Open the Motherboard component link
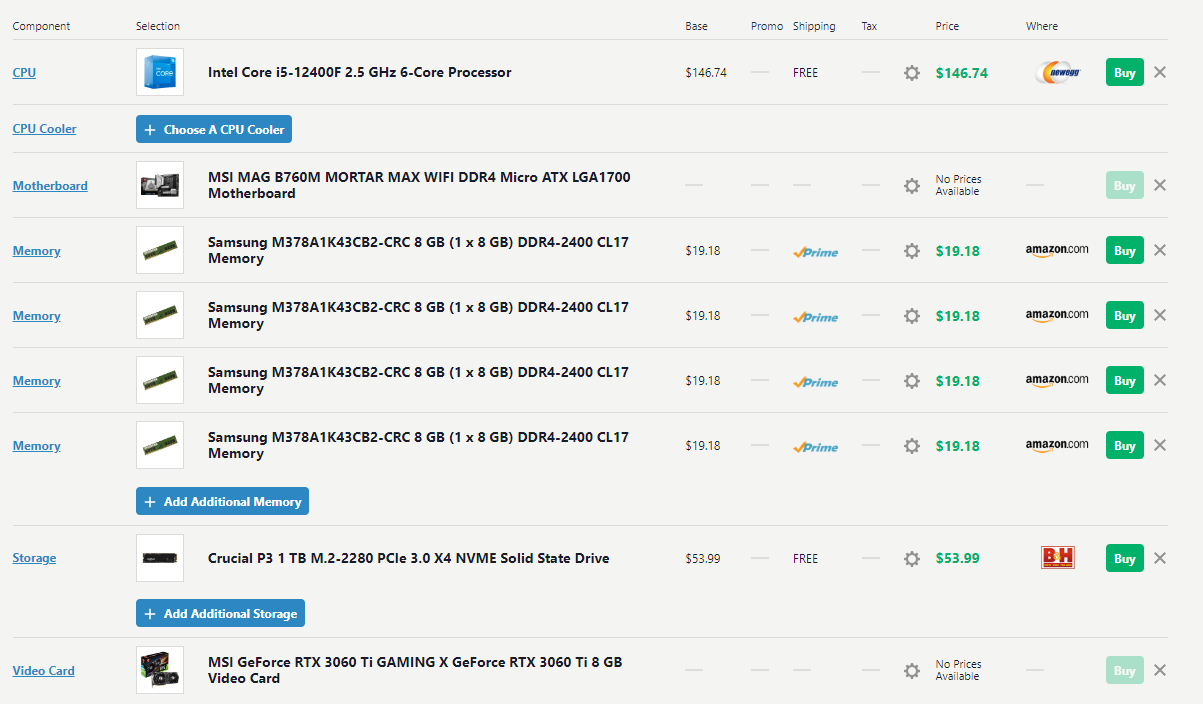This screenshot has height=704, width=1203. 50,186
